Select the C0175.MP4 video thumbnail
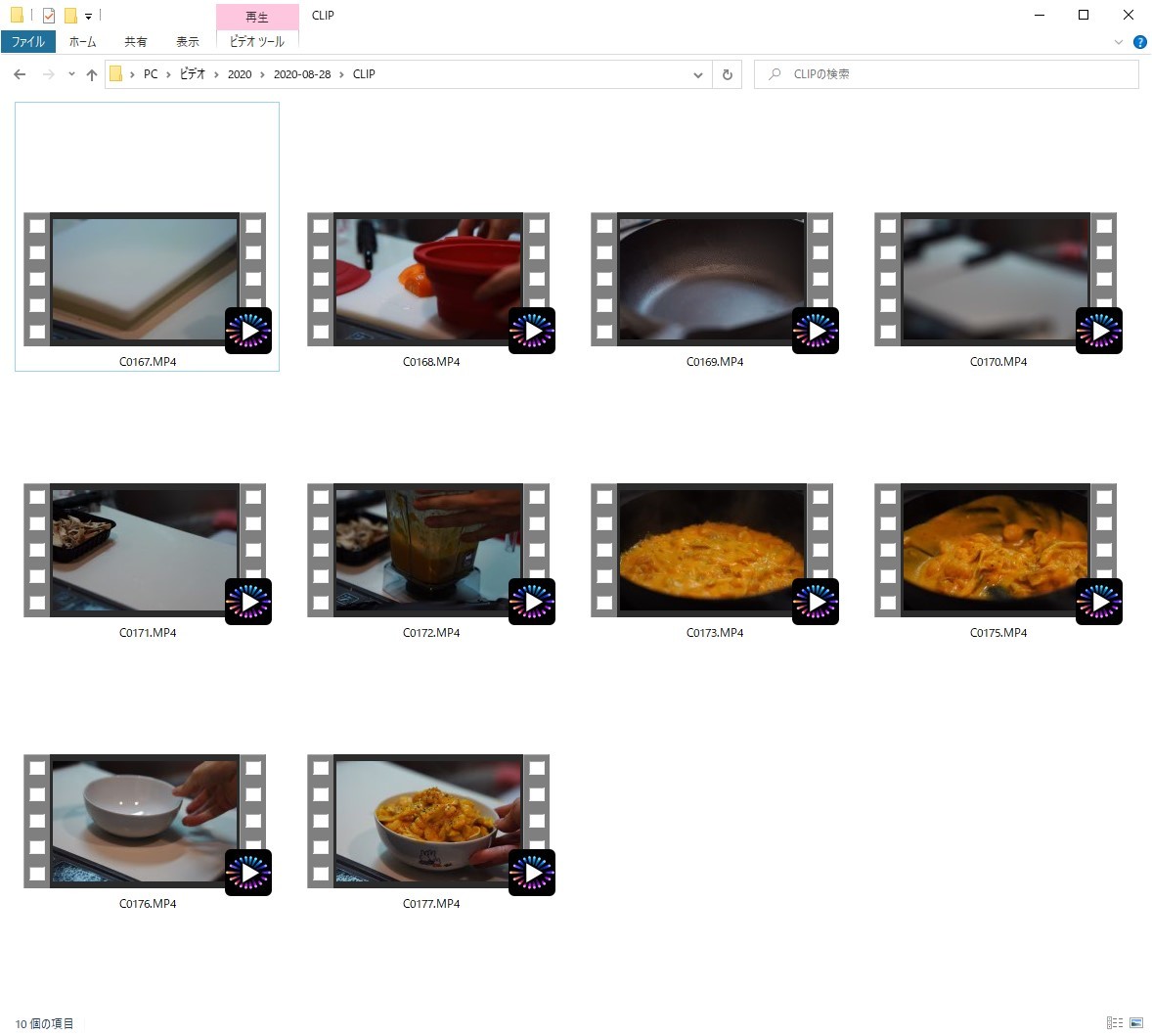The height and width of the screenshot is (1036, 1152). 996,551
